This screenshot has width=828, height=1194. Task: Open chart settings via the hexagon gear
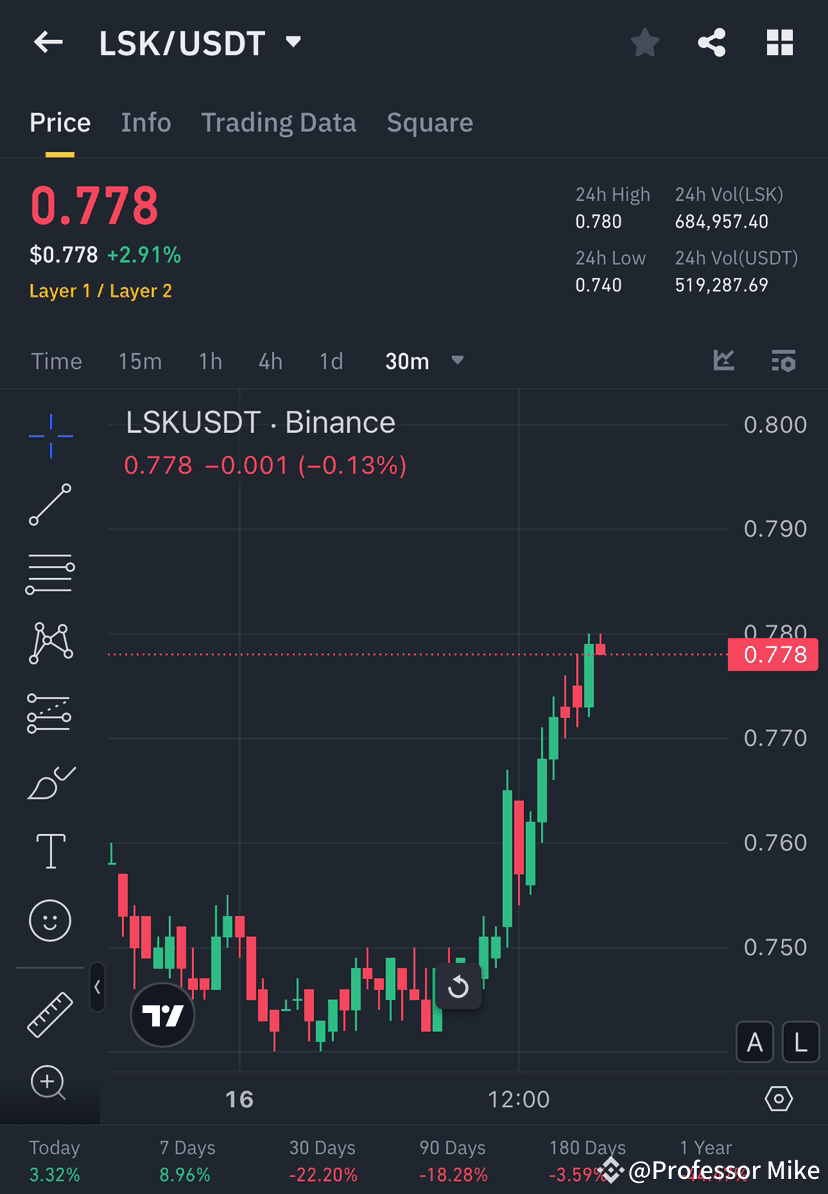coord(779,1098)
